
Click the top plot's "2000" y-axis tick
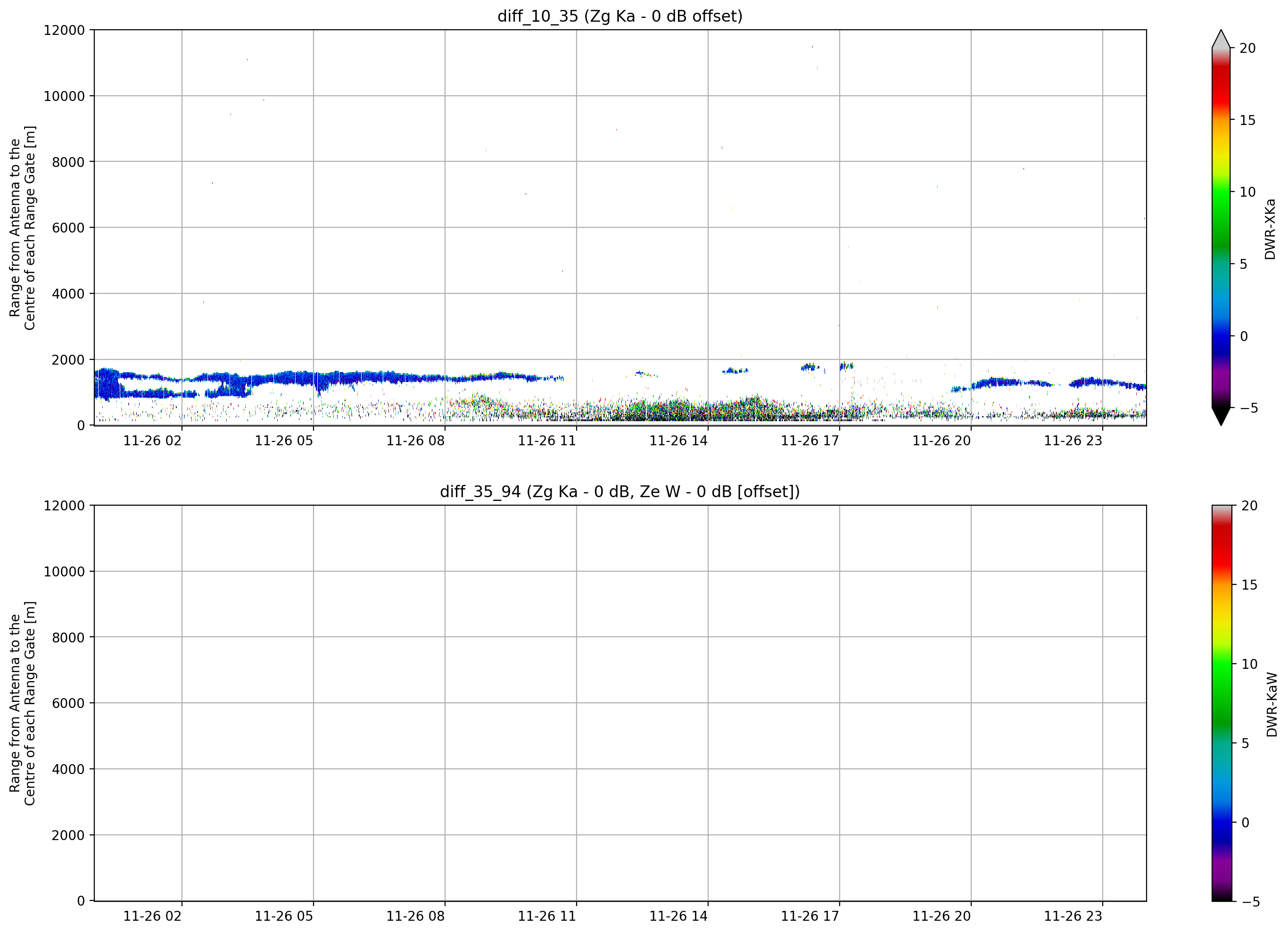coord(68,360)
